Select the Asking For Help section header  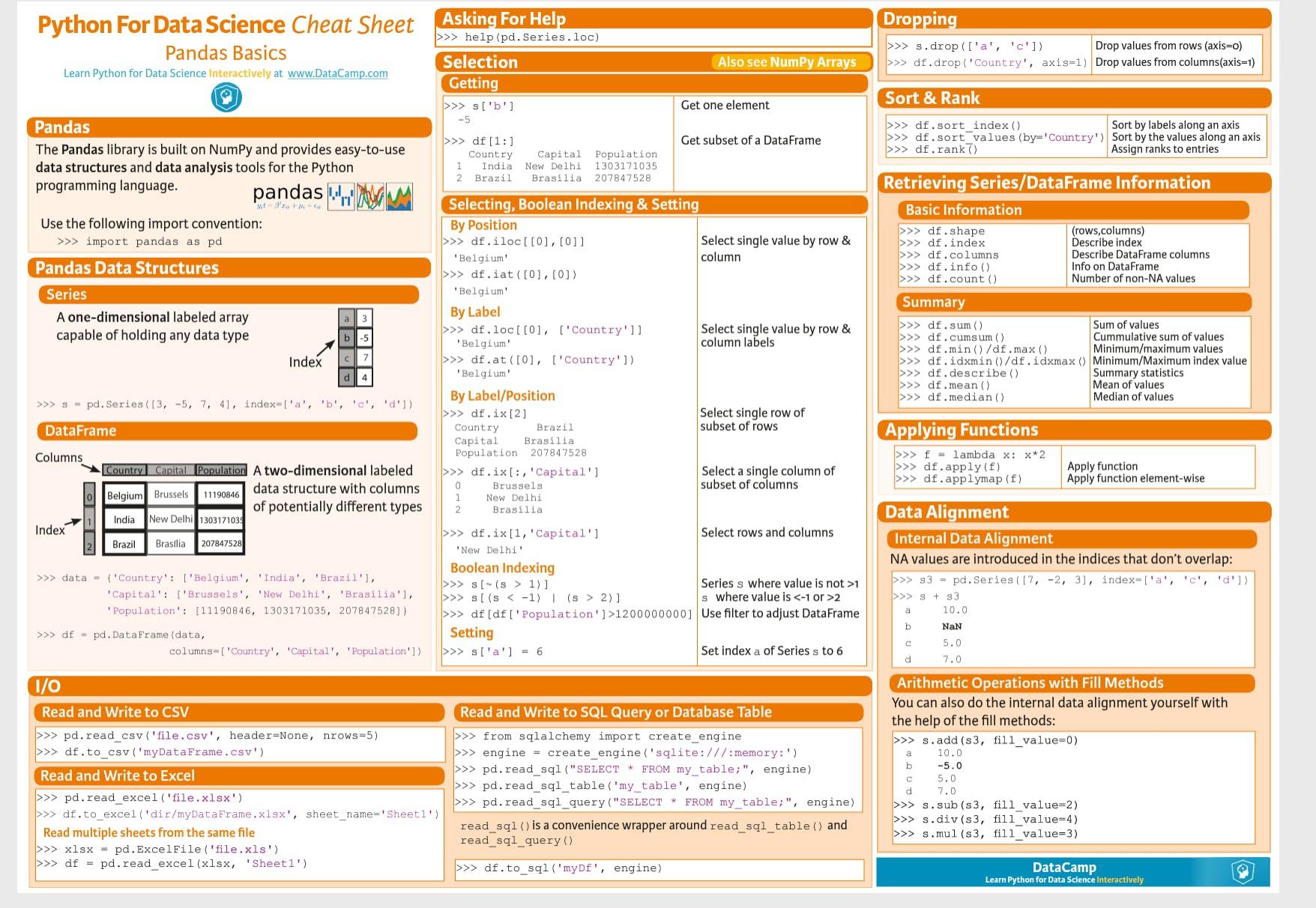[504, 19]
